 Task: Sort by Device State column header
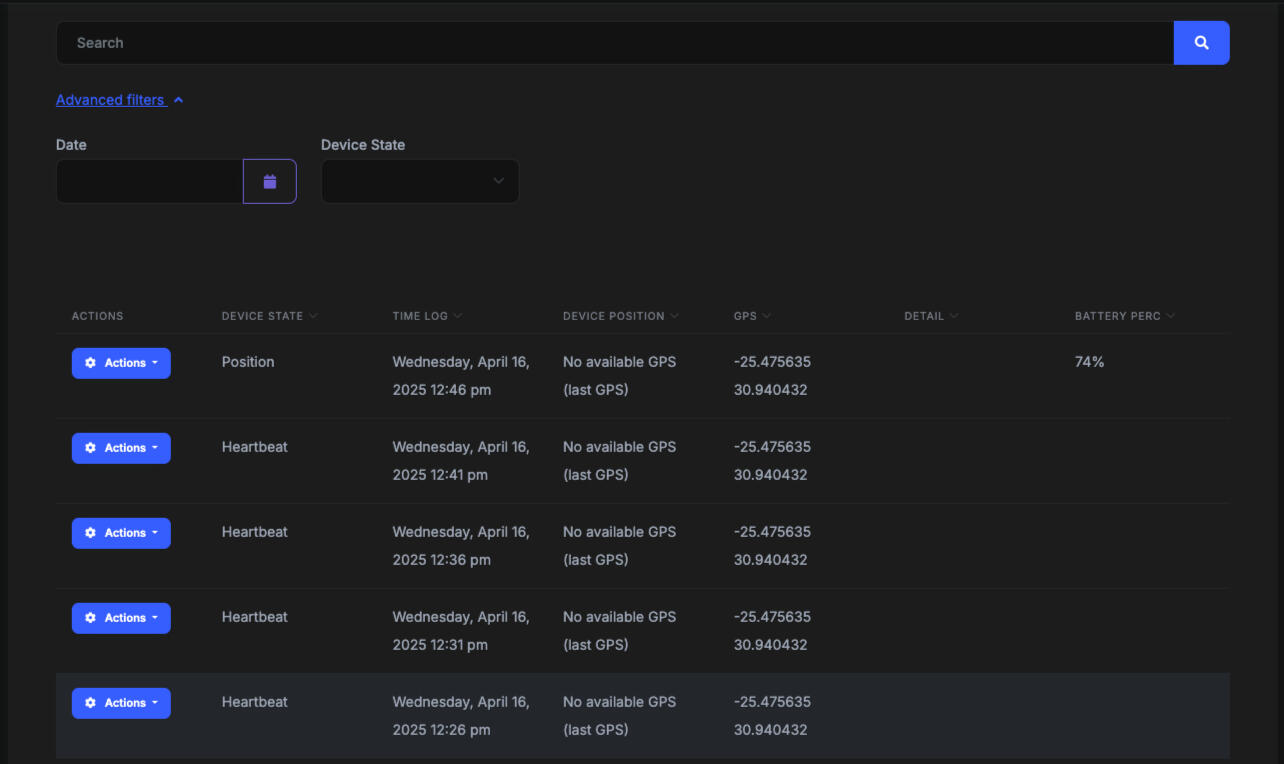click(262, 316)
